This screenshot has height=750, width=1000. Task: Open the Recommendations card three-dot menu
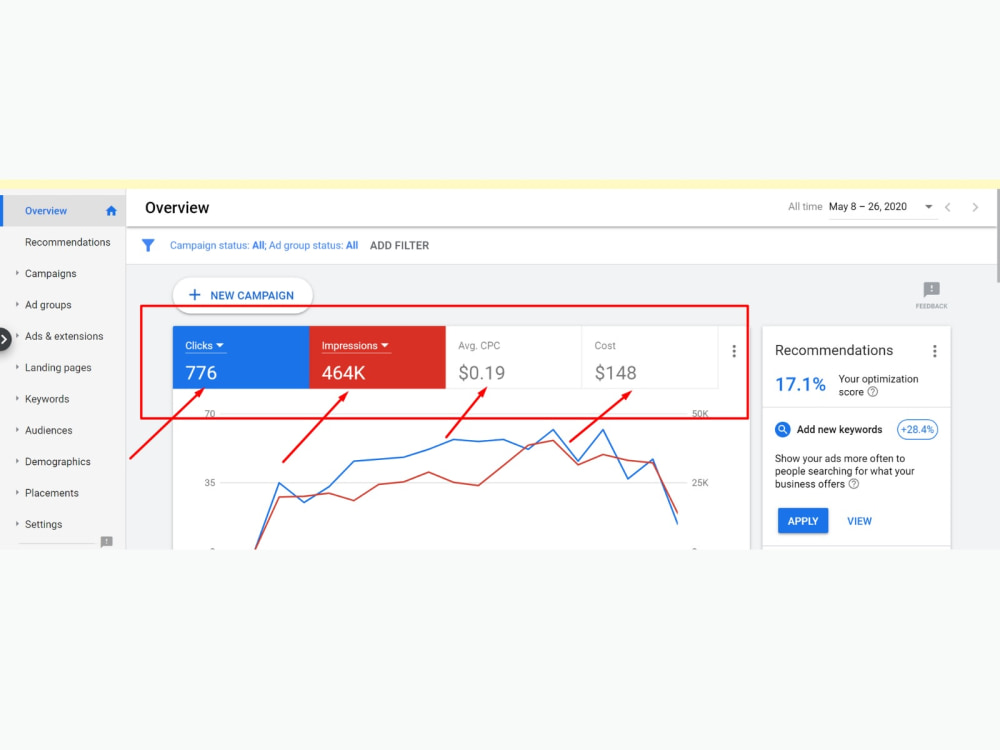pyautogui.click(x=934, y=351)
